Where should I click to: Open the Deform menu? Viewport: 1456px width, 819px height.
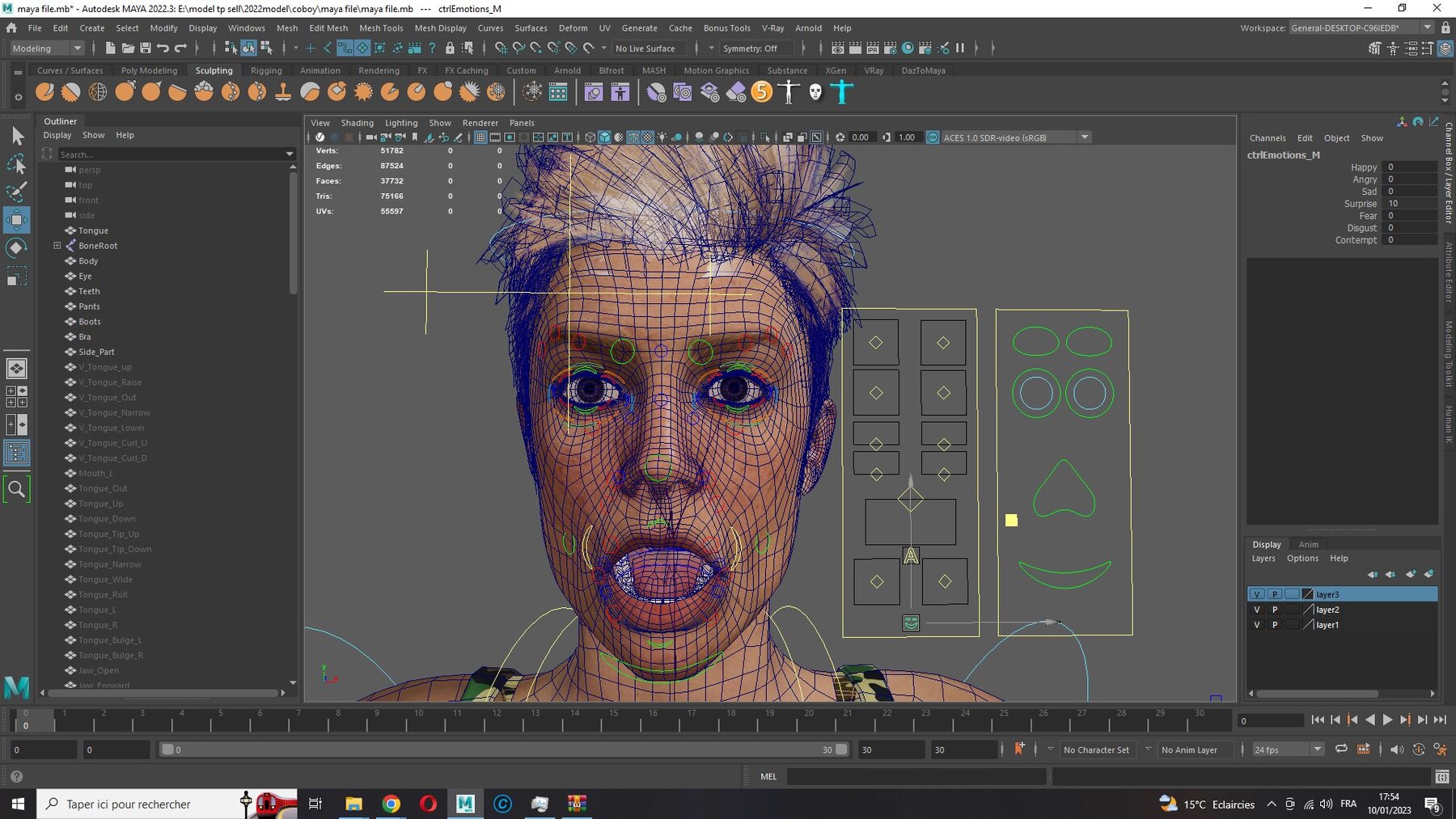573,27
